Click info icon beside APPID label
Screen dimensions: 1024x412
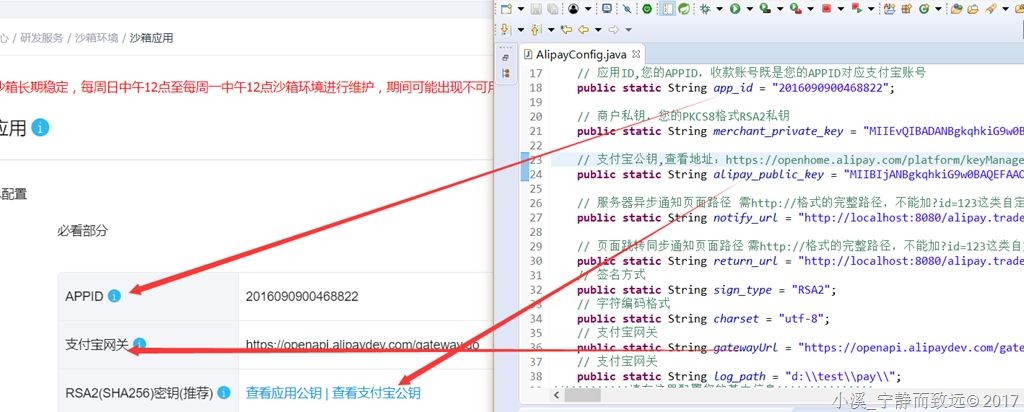[114, 296]
